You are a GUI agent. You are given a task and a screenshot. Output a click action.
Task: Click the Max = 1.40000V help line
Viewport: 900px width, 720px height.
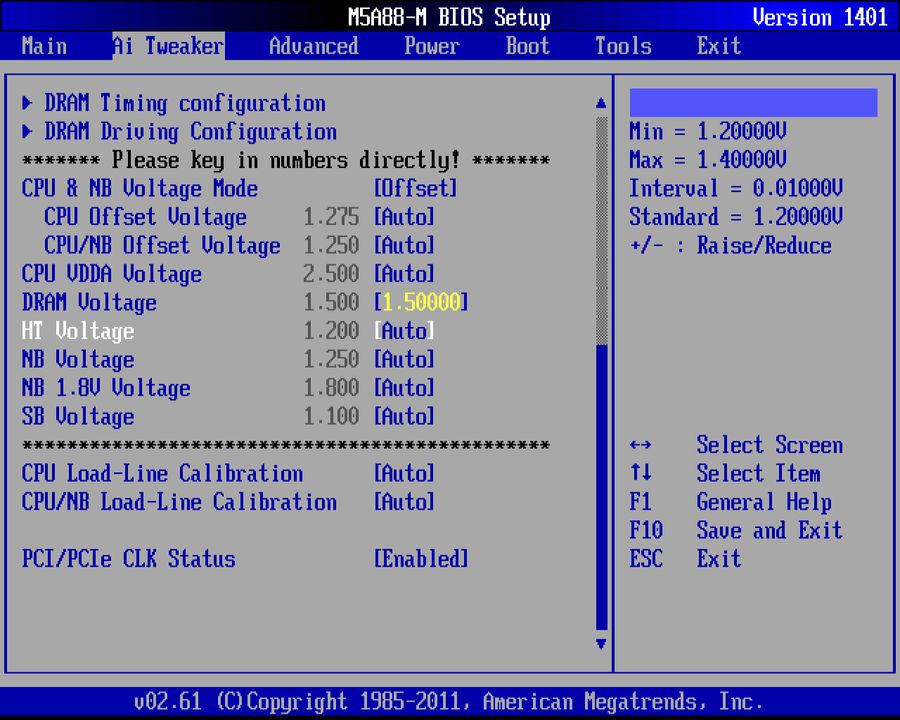[708, 160]
